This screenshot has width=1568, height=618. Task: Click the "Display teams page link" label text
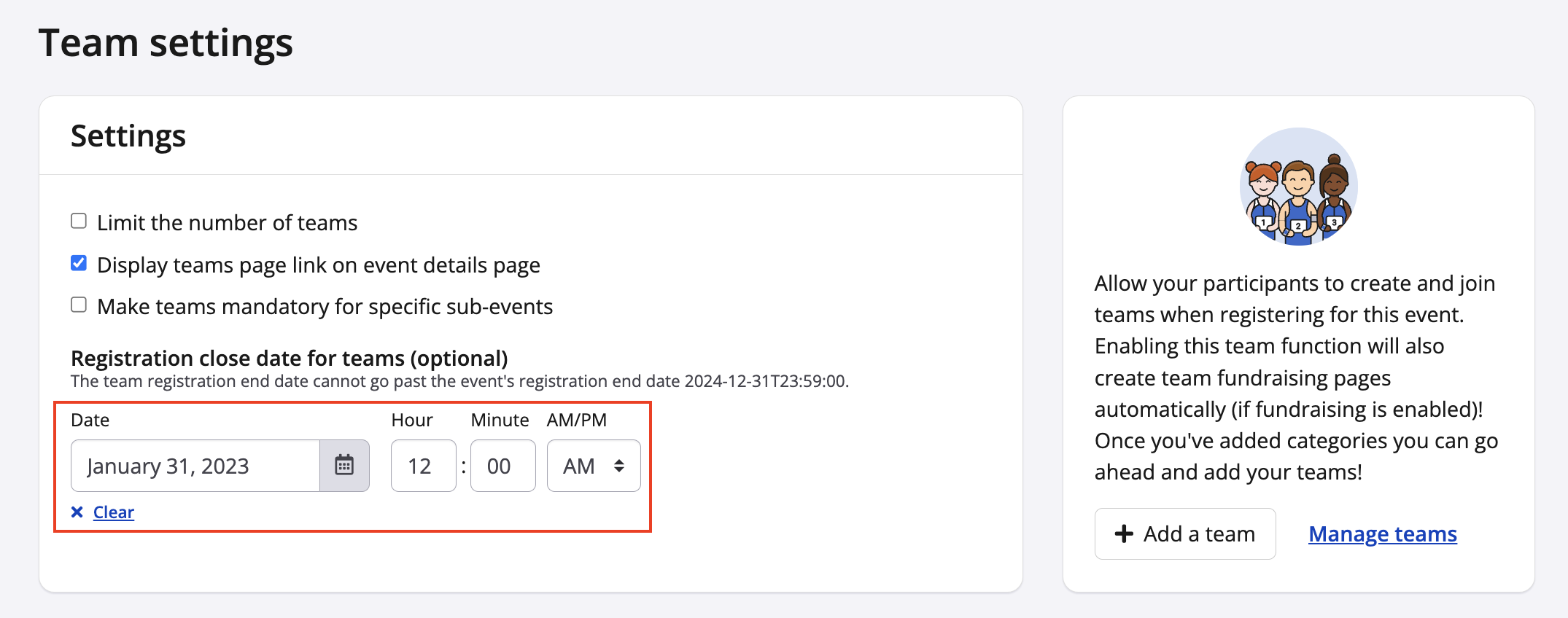[318, 265]
